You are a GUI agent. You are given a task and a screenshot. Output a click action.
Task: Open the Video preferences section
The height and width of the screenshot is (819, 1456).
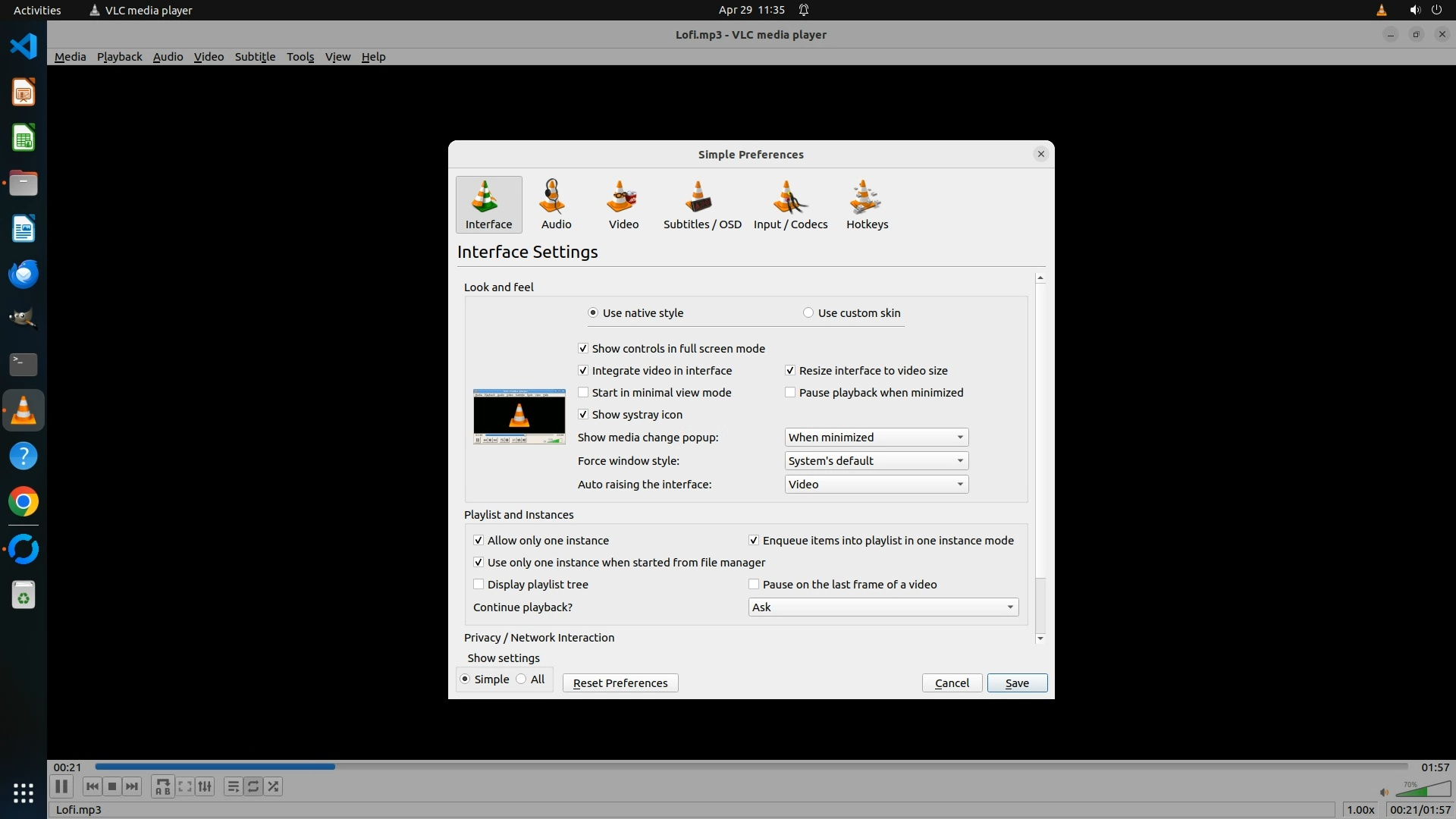click(623, 204)
